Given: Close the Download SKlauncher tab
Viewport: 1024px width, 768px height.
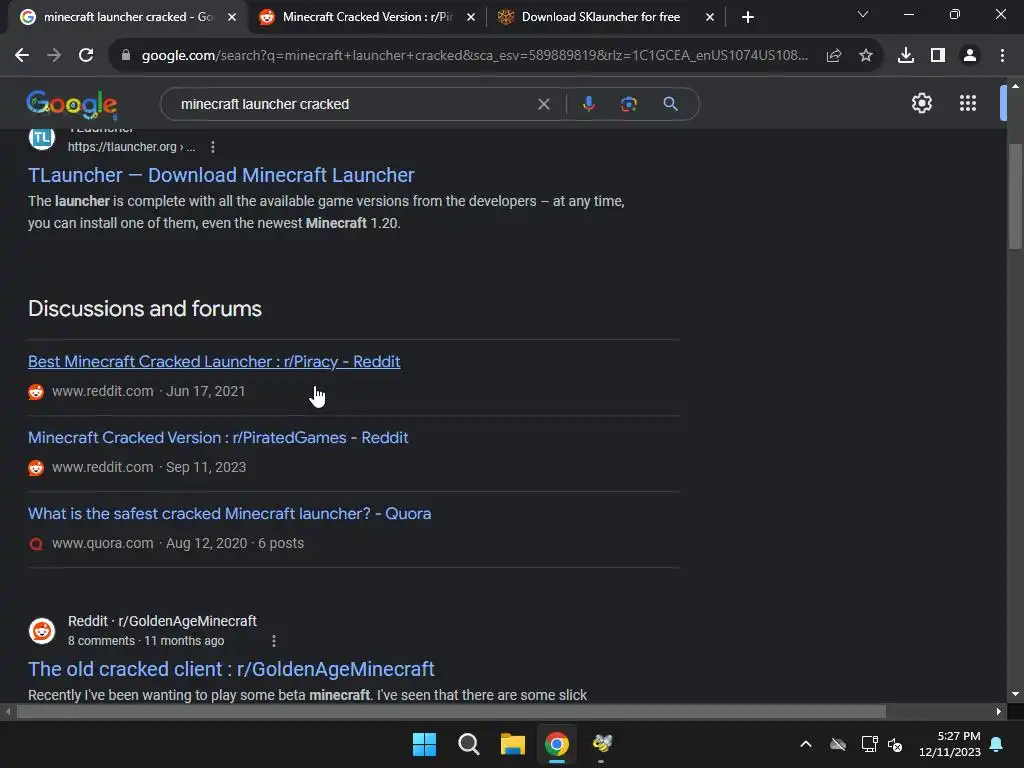Looking at the screenshot, I should (x=710, y=18).
